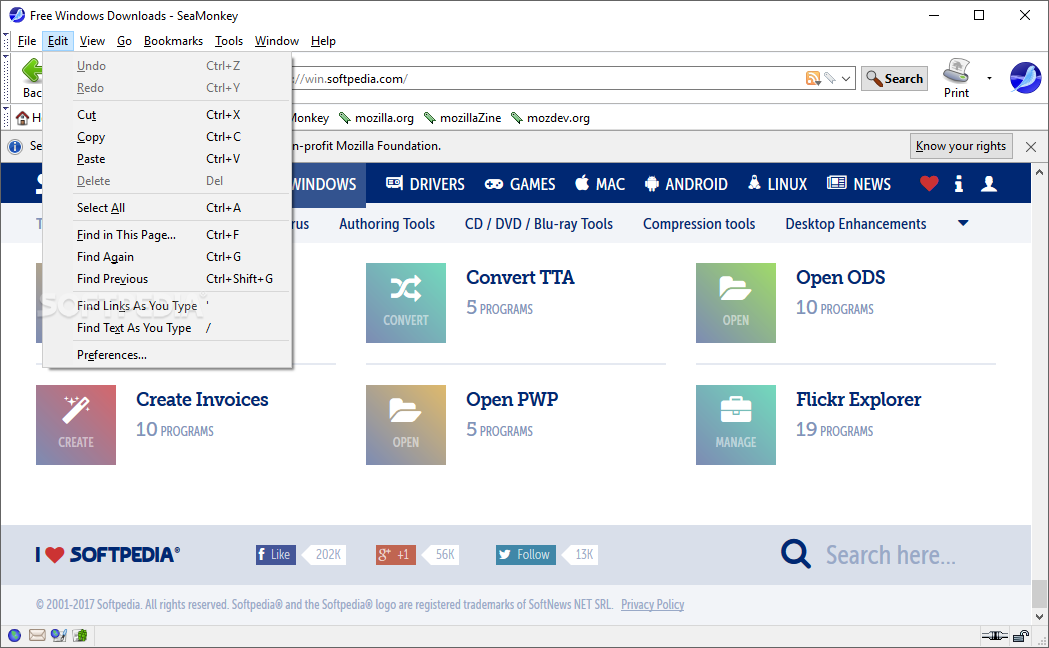
Task: Open Address Book icon in status bar
Action: (80, 635)
